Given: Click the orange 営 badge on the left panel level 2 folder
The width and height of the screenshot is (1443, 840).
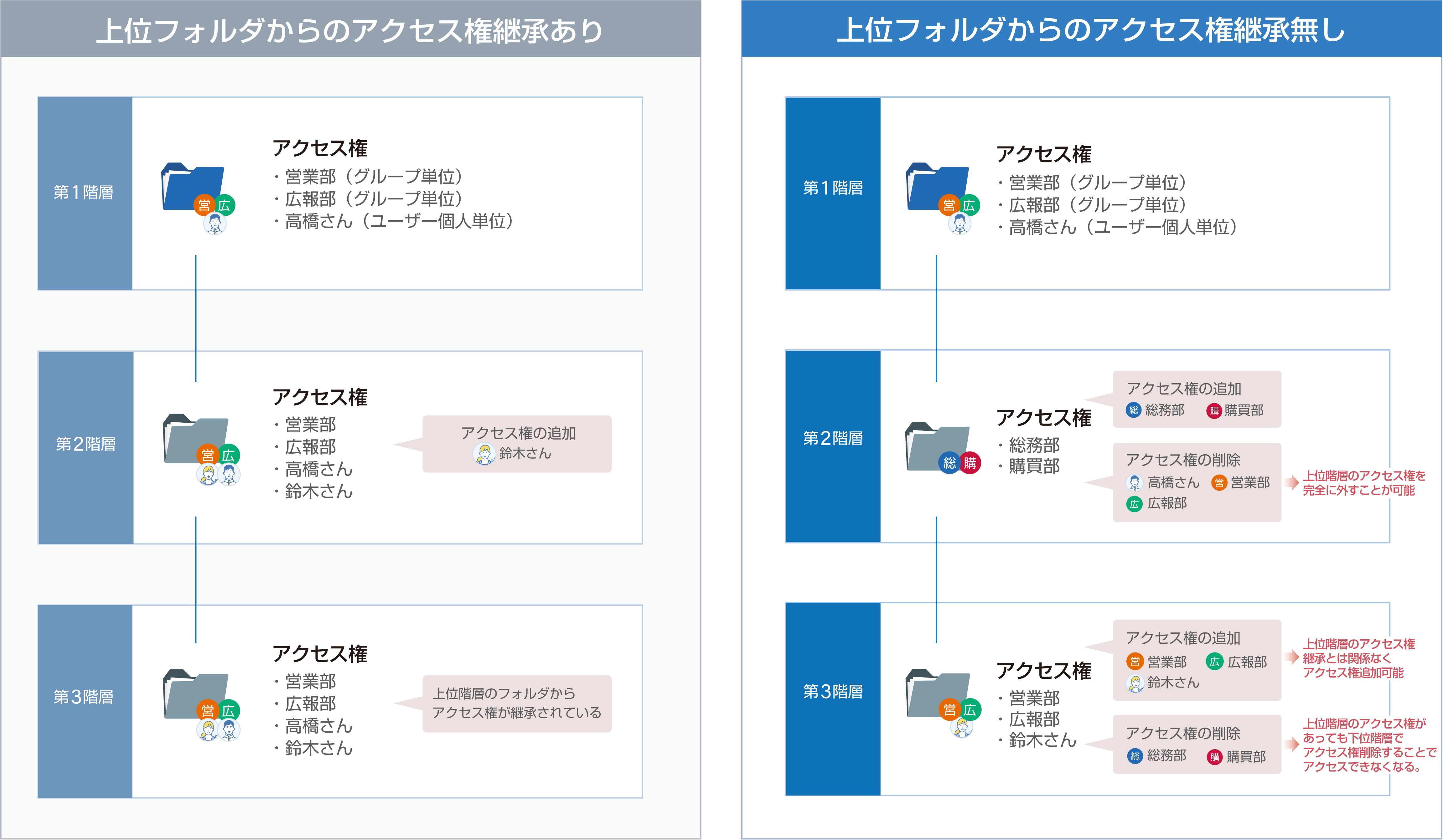Looking at the screenshot, I should coord(207,455).
